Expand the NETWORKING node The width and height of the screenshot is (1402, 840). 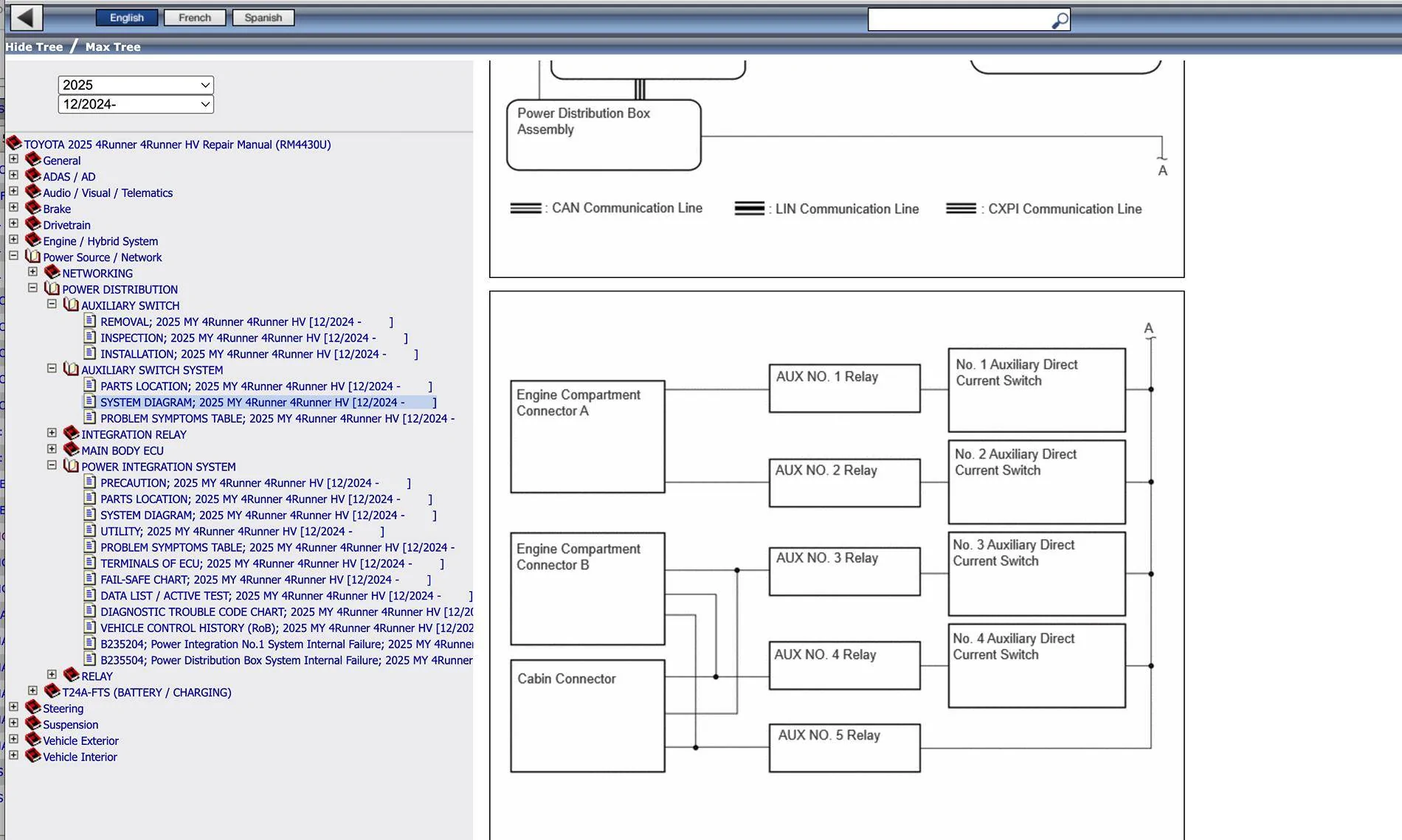(x=32, y=272)
